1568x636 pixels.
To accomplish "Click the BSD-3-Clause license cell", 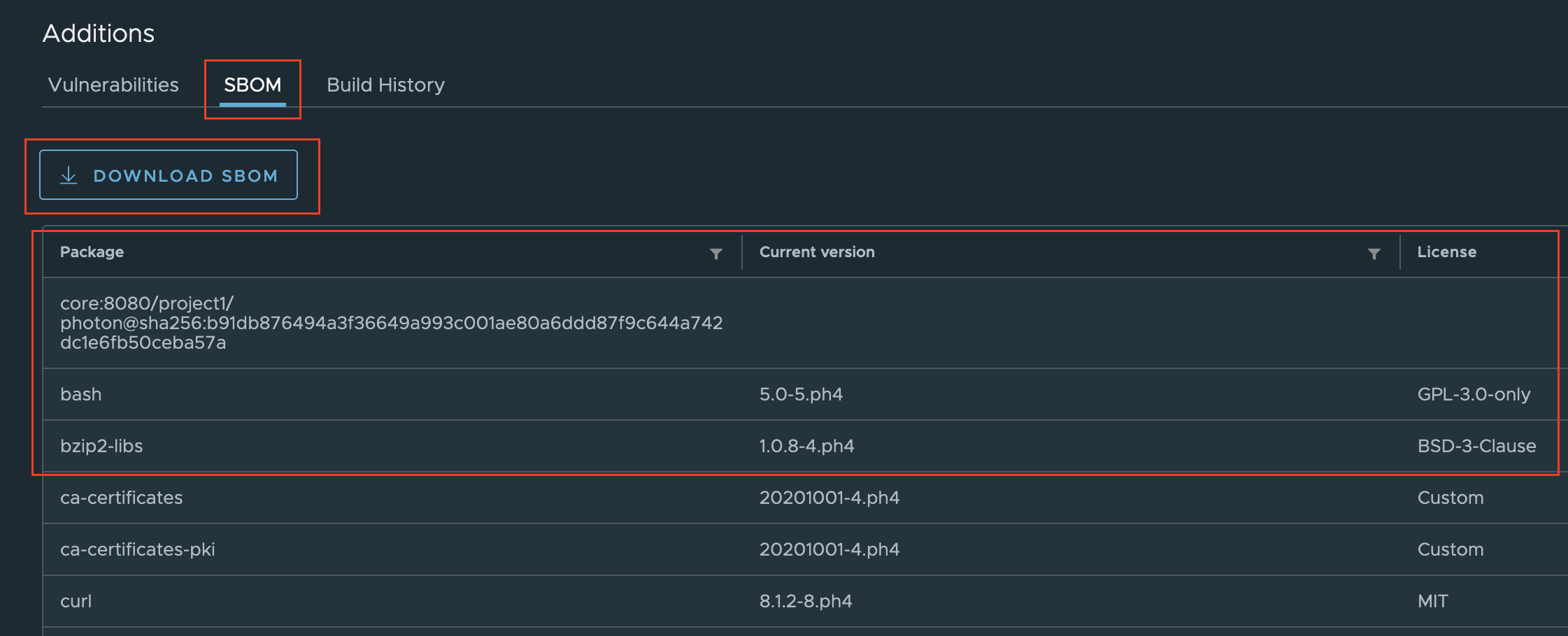I will click(x=1476, y=446).
